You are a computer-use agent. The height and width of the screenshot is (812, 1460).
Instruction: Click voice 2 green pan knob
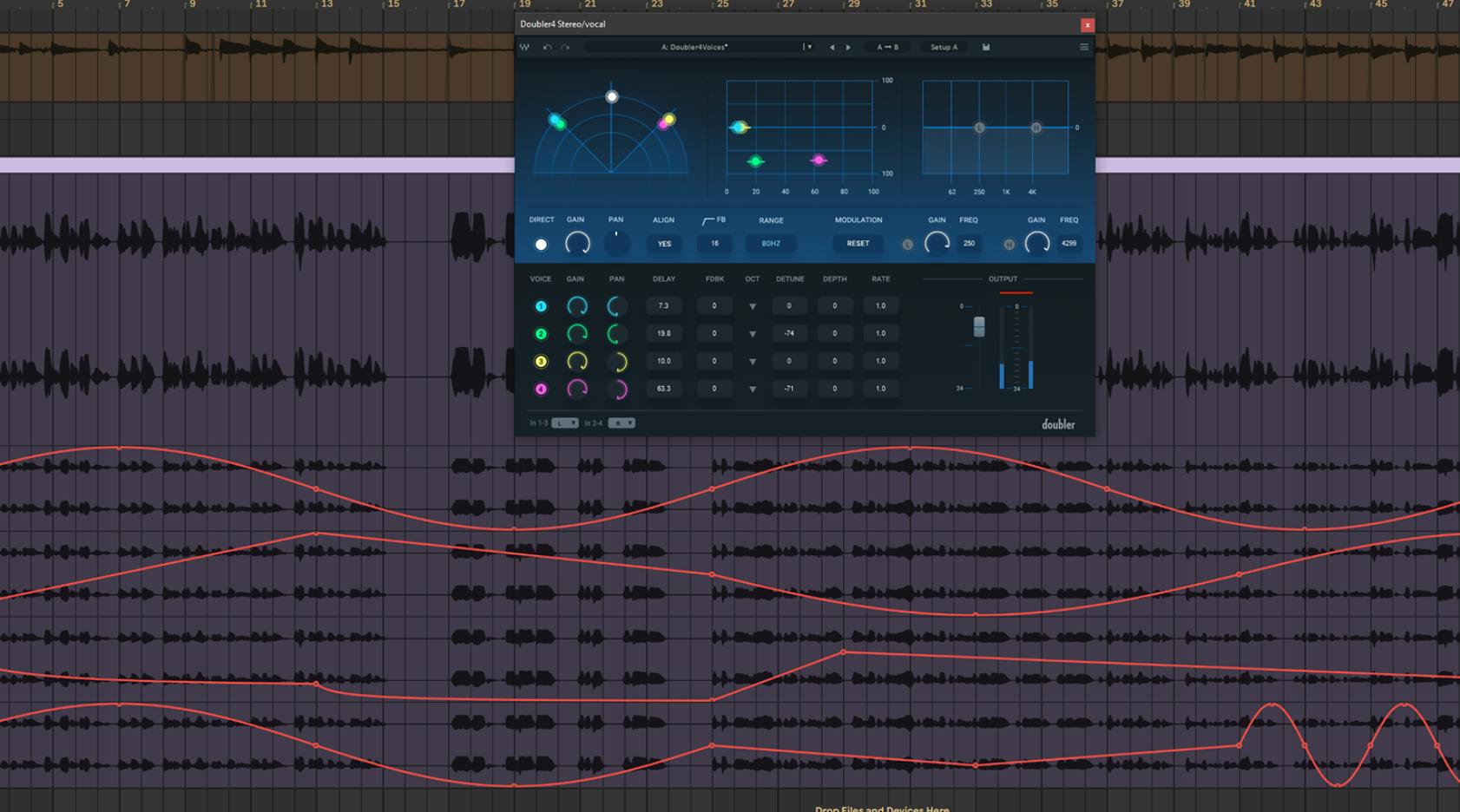(x=617, y=333)
